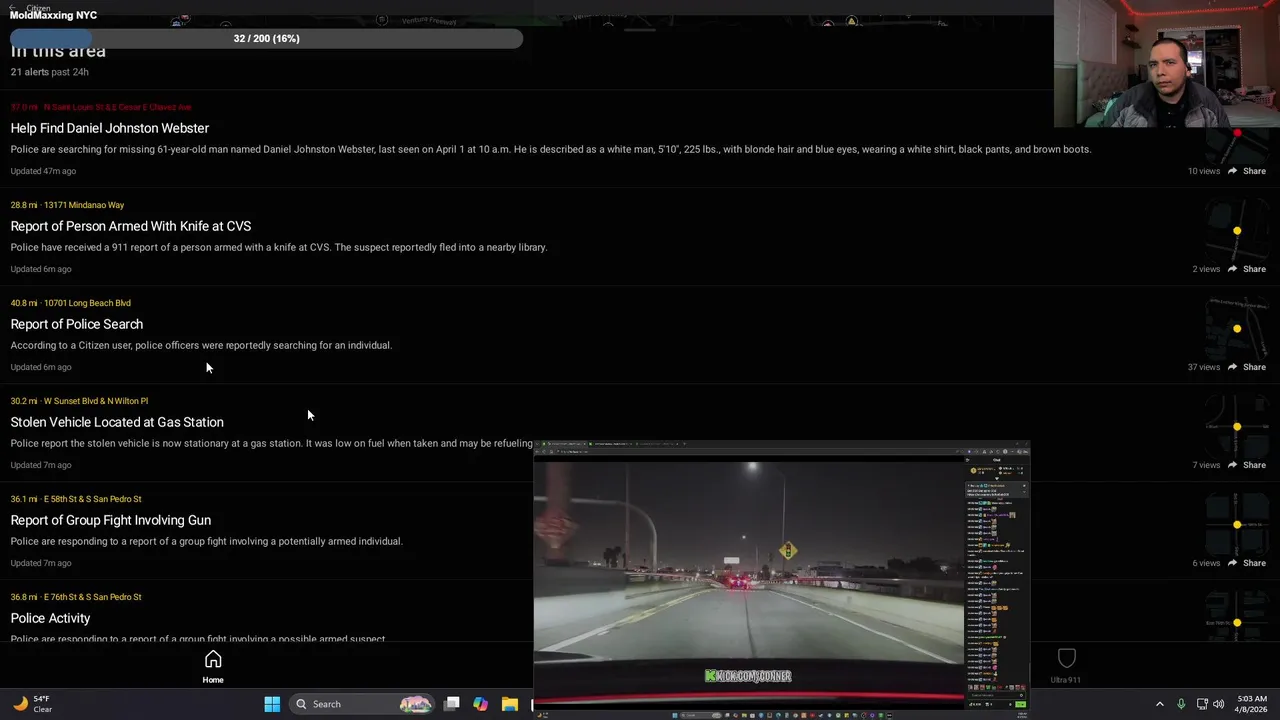Image resolution: width=1280 pixels, height=720 pixels.
Task: Click 'W Sunset Blvd & N Wilton Pl' text
Action: 96,401
